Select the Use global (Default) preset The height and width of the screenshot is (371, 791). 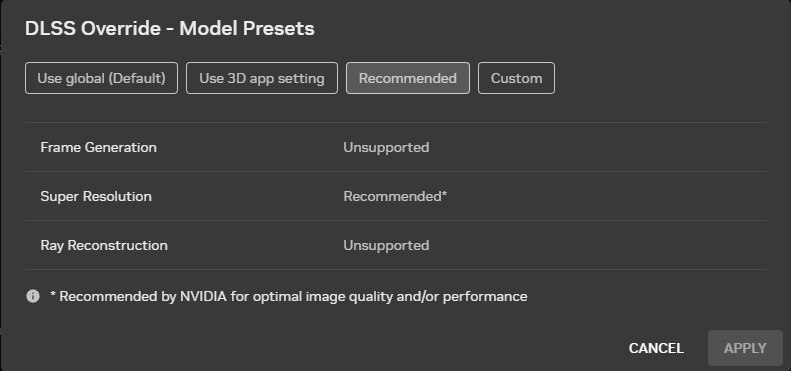[x=101, y=78]
